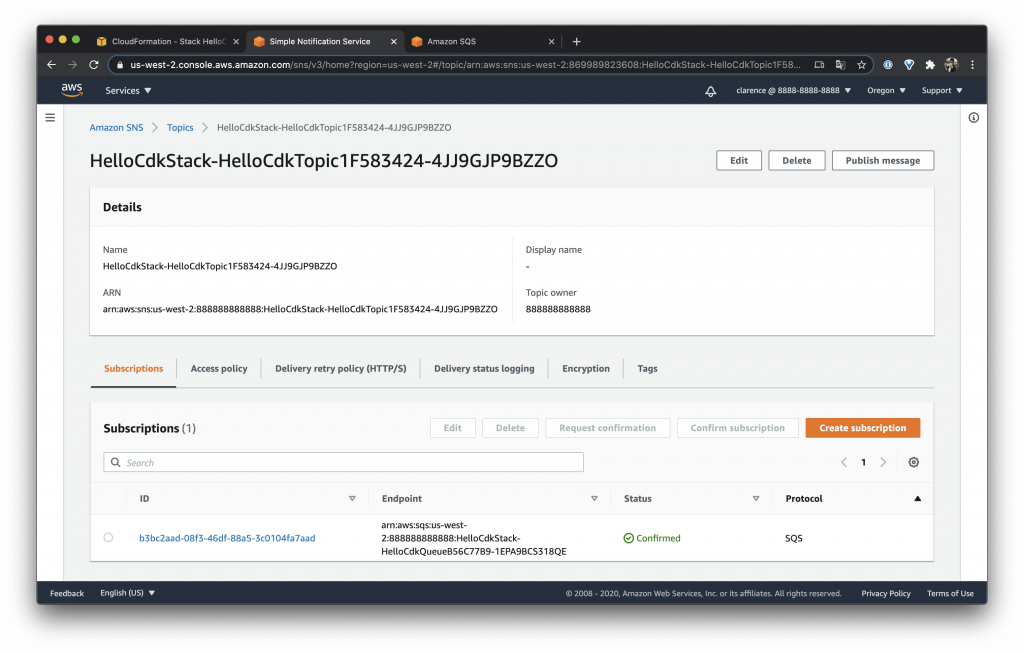This screenshot has width=1024, height=653.
Task: Bookmark this page with the star
Action: 861,65
